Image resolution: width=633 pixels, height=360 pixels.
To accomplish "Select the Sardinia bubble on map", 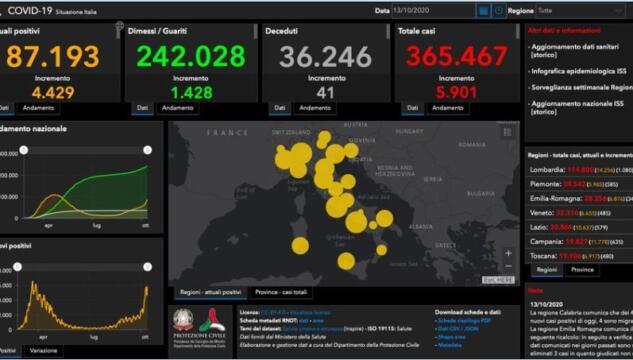I will pos(300,246).
